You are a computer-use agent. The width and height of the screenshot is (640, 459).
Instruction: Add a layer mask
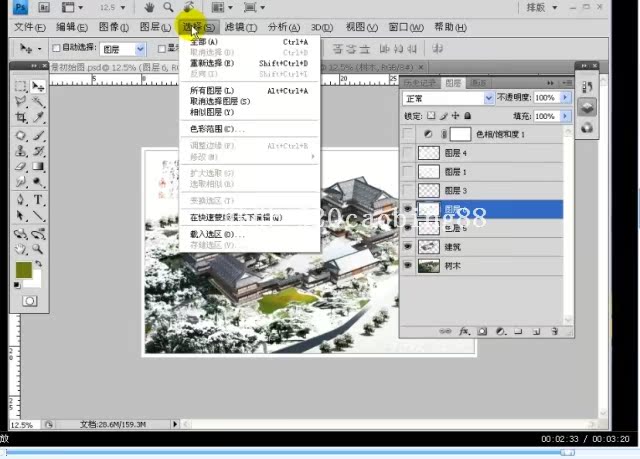[482, 331]
